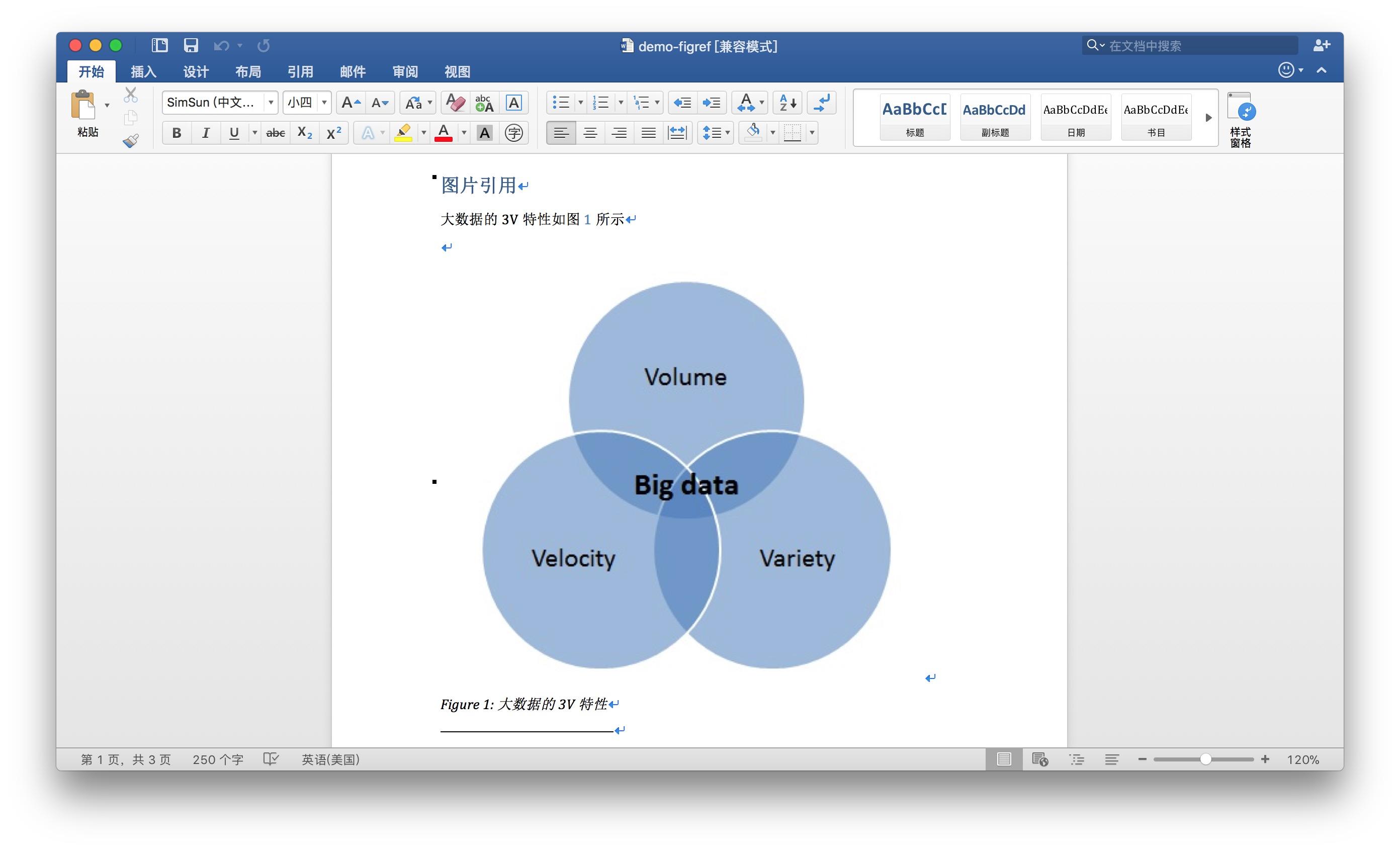Open the 引用 ribbon tab

300,71
